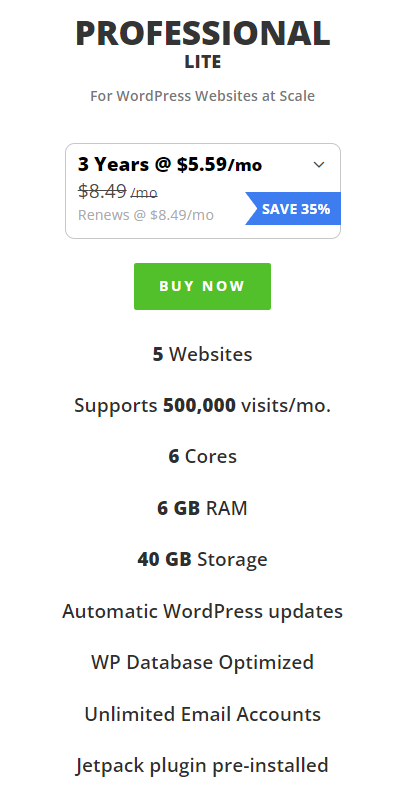Screen dimensions: 420x797
Task: Open the 3 Years @ $5.59/mo term dropdown
Action: [203, 191]
